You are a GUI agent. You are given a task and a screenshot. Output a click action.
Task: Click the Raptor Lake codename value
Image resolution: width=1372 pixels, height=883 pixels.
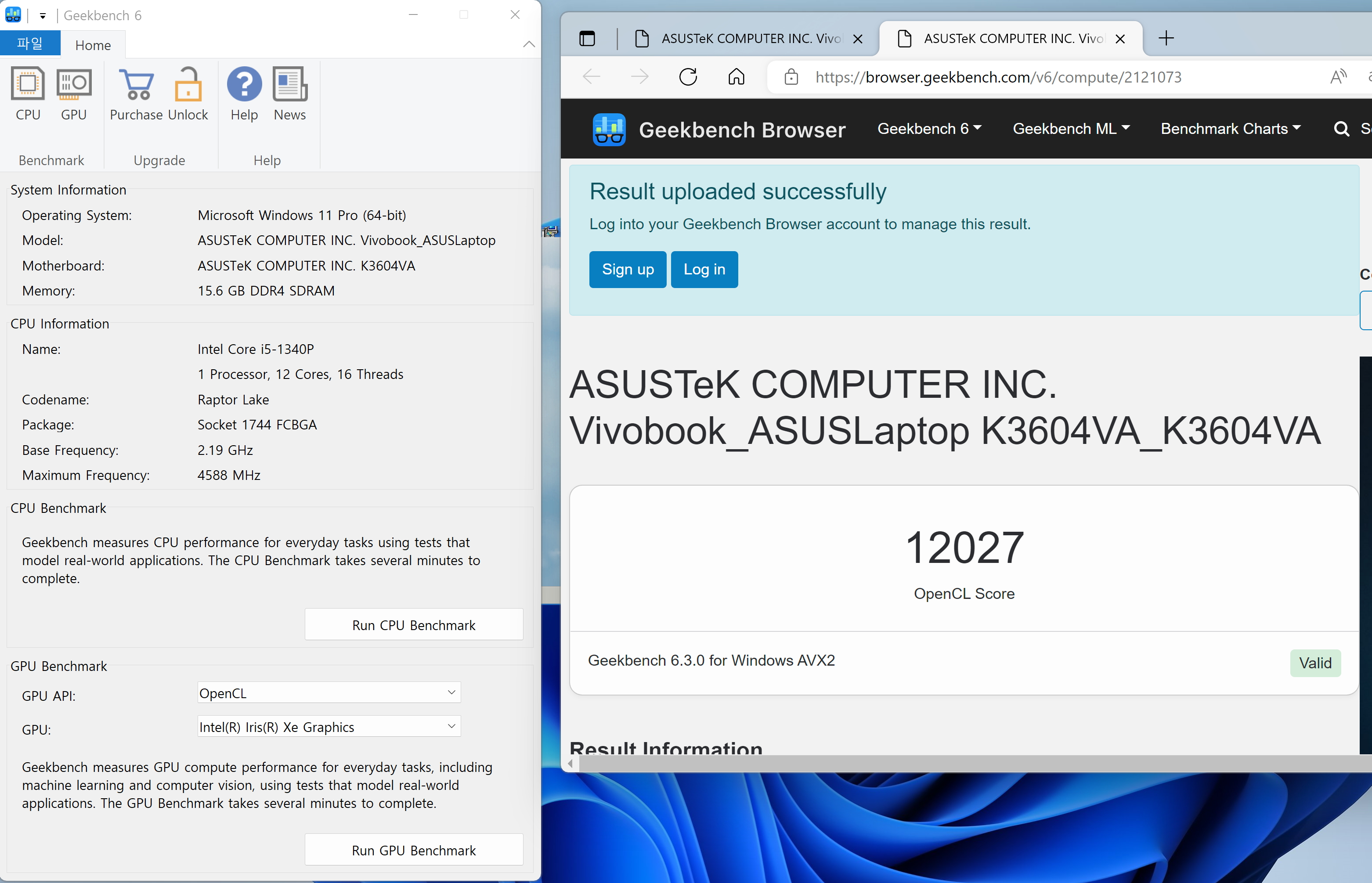[233, 399]
